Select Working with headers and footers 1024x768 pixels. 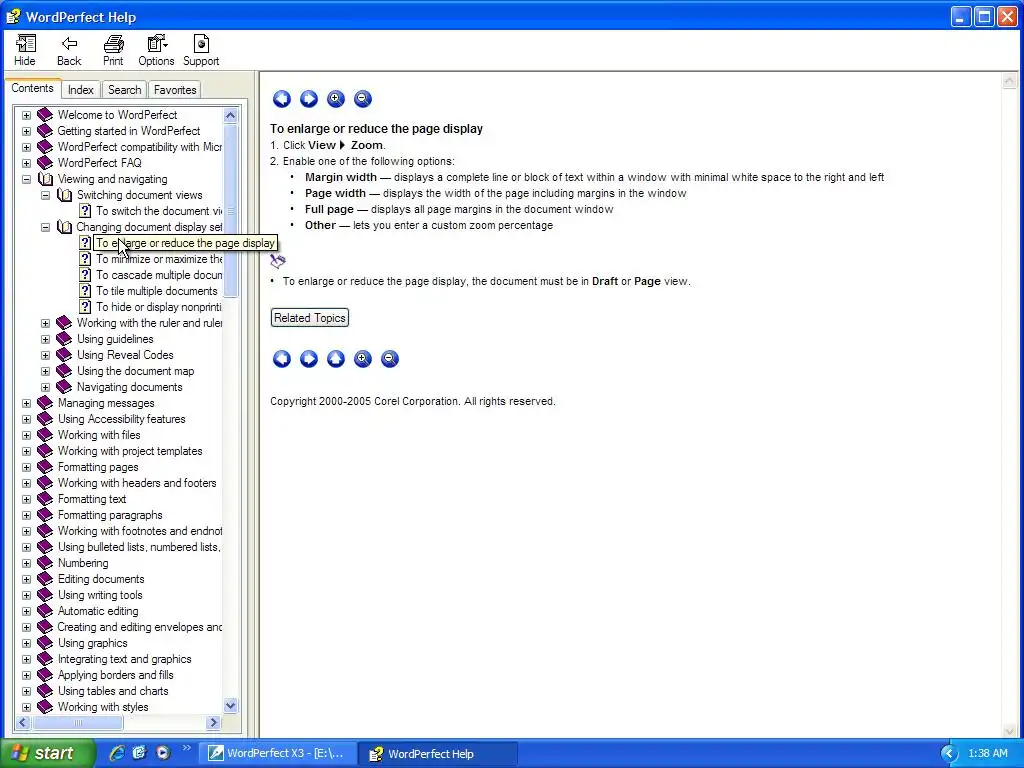(x=137, y=483)
